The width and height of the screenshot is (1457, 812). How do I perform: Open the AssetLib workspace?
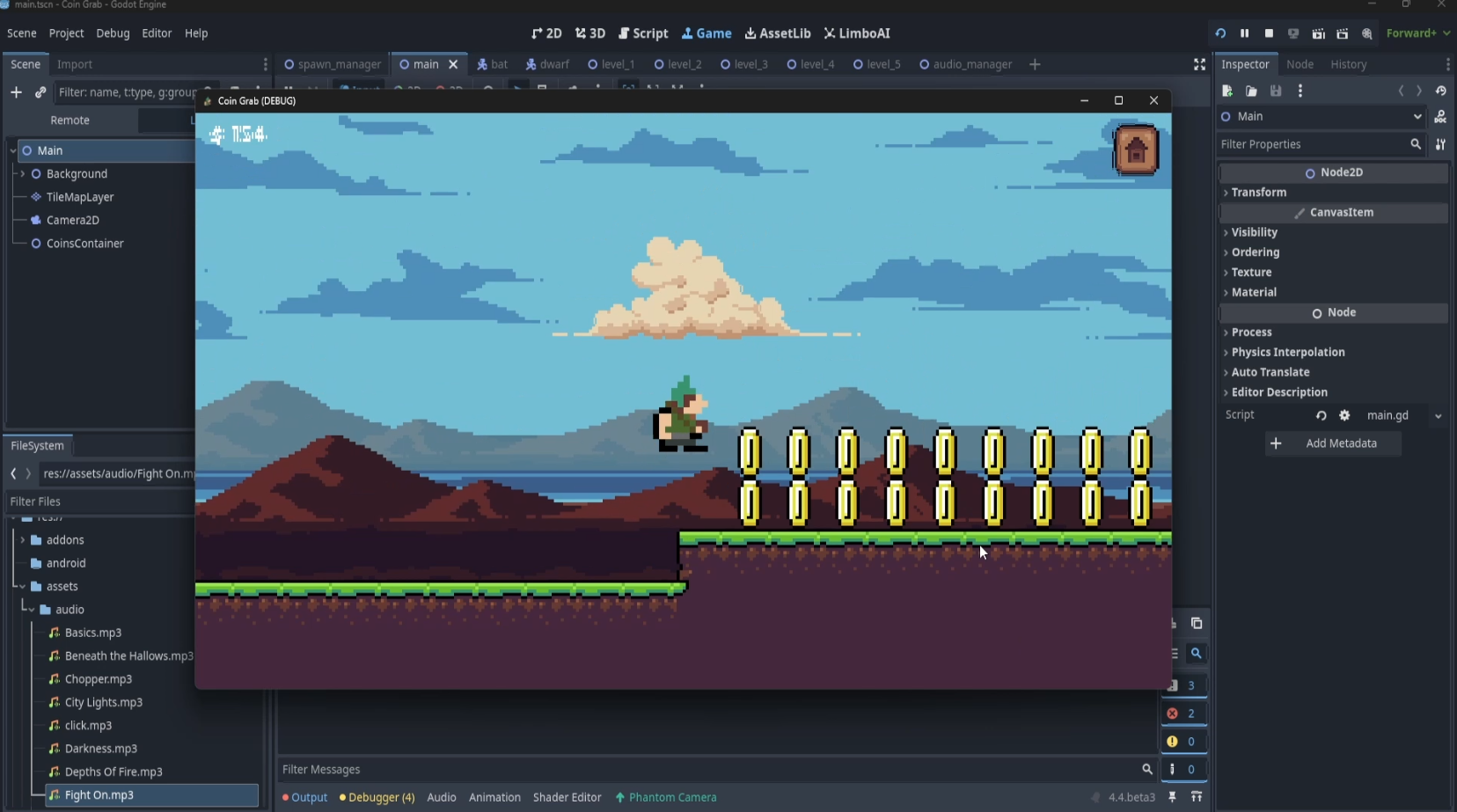coord(778,33)
